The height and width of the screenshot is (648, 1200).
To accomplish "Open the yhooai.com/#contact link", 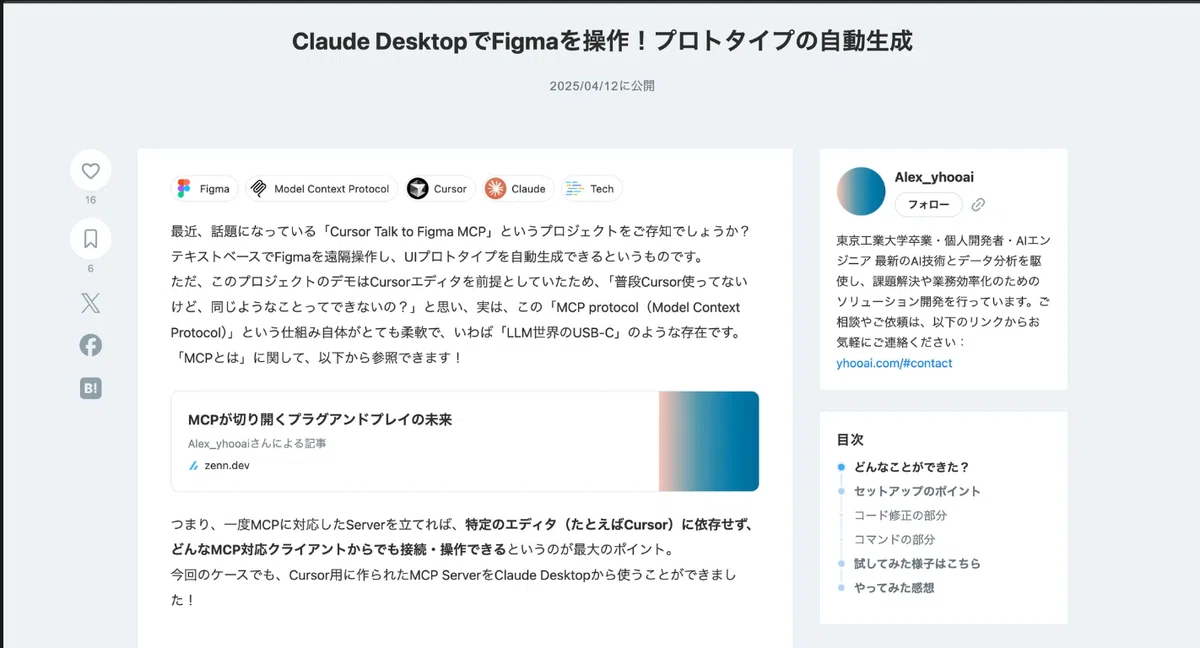I will pyautogui.click(x=894, y=363).
